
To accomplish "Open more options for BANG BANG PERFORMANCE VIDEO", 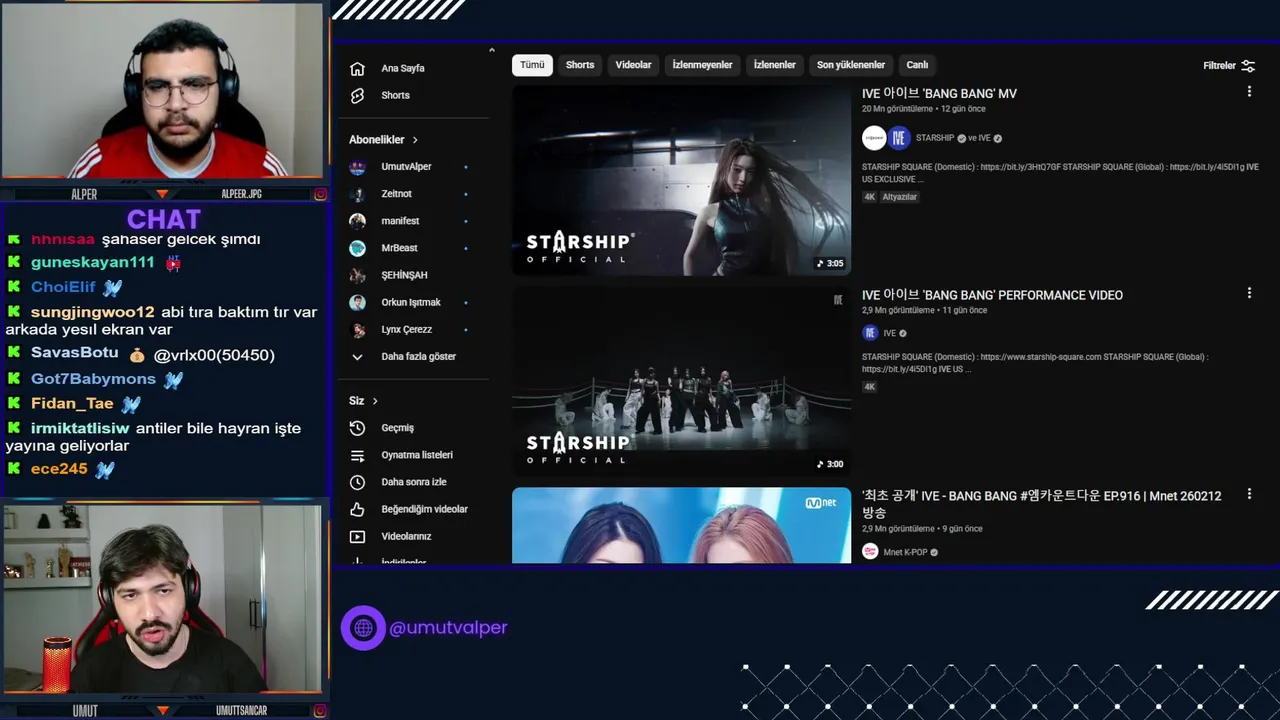I will (1249, 293).
